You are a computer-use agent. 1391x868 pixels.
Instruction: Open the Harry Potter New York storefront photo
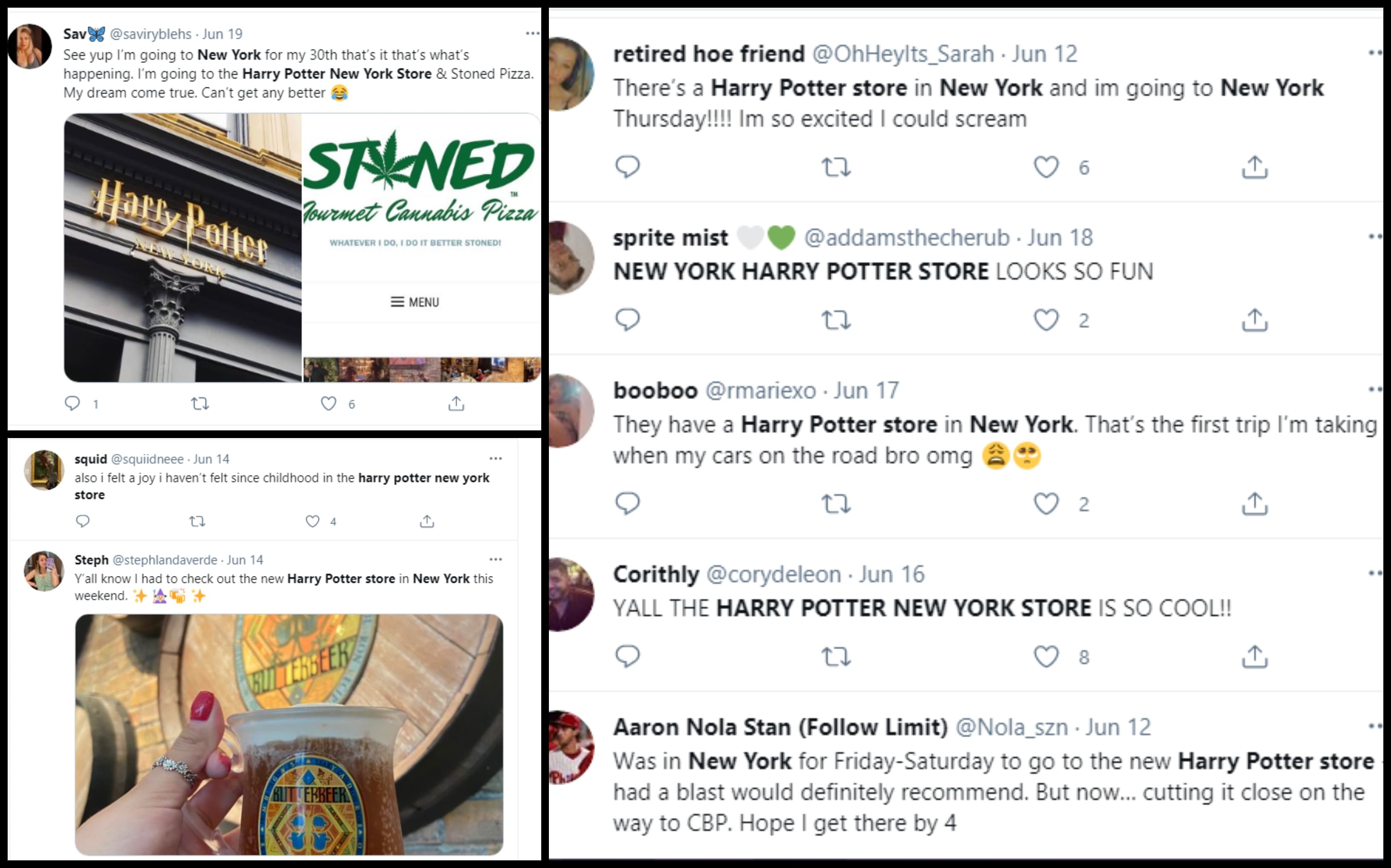(x=182, y=248)
